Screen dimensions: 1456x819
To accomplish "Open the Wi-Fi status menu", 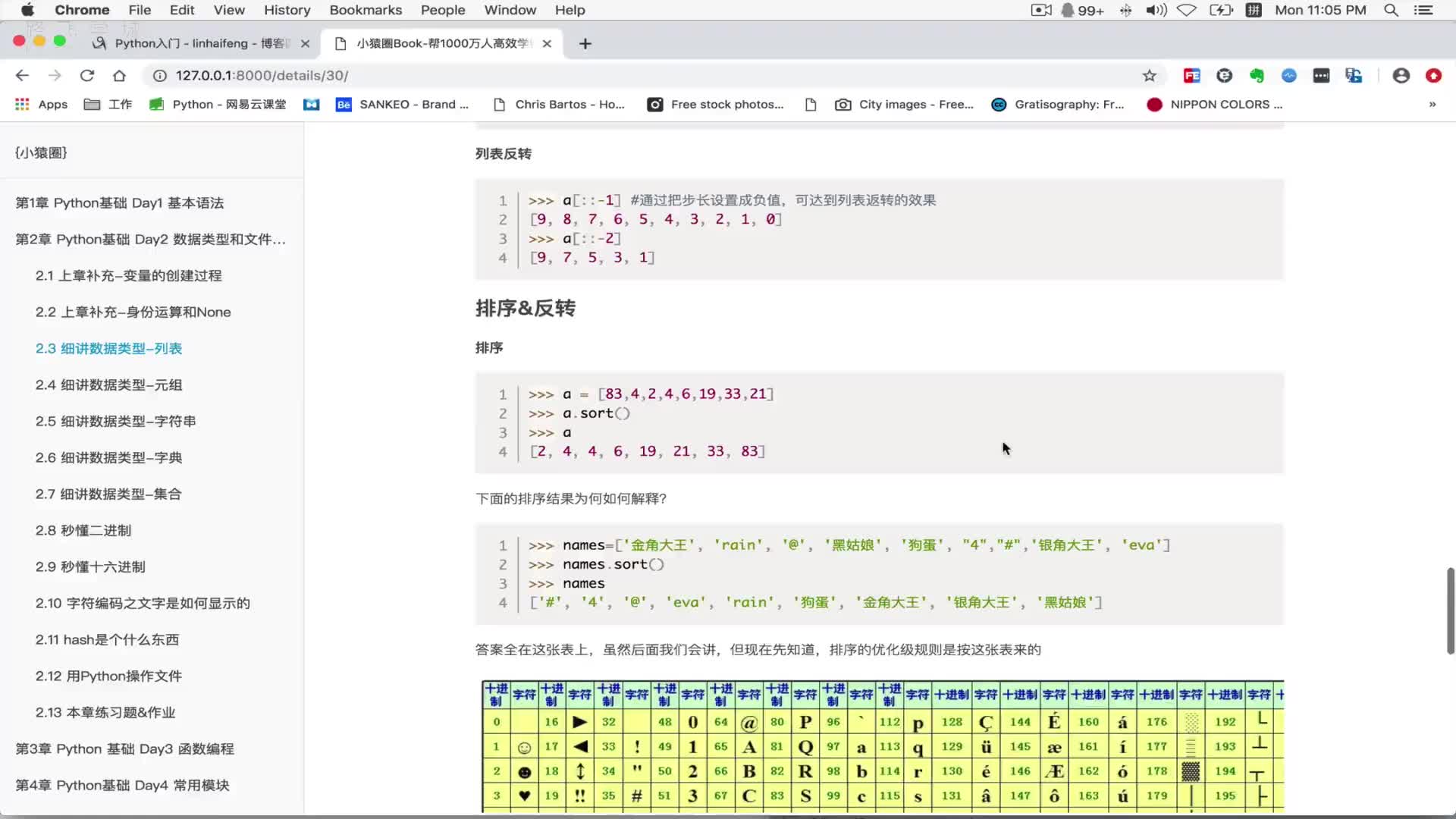I will tap(1187, 10).
